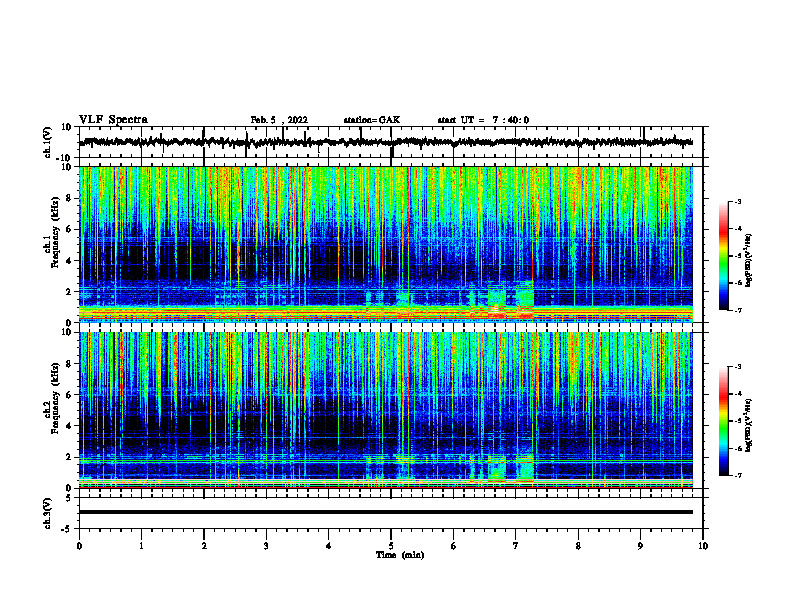The height and width of the screenshot is (612, 792).
Task: Click time-axis tick label 1
Action: tap(141, 546)
